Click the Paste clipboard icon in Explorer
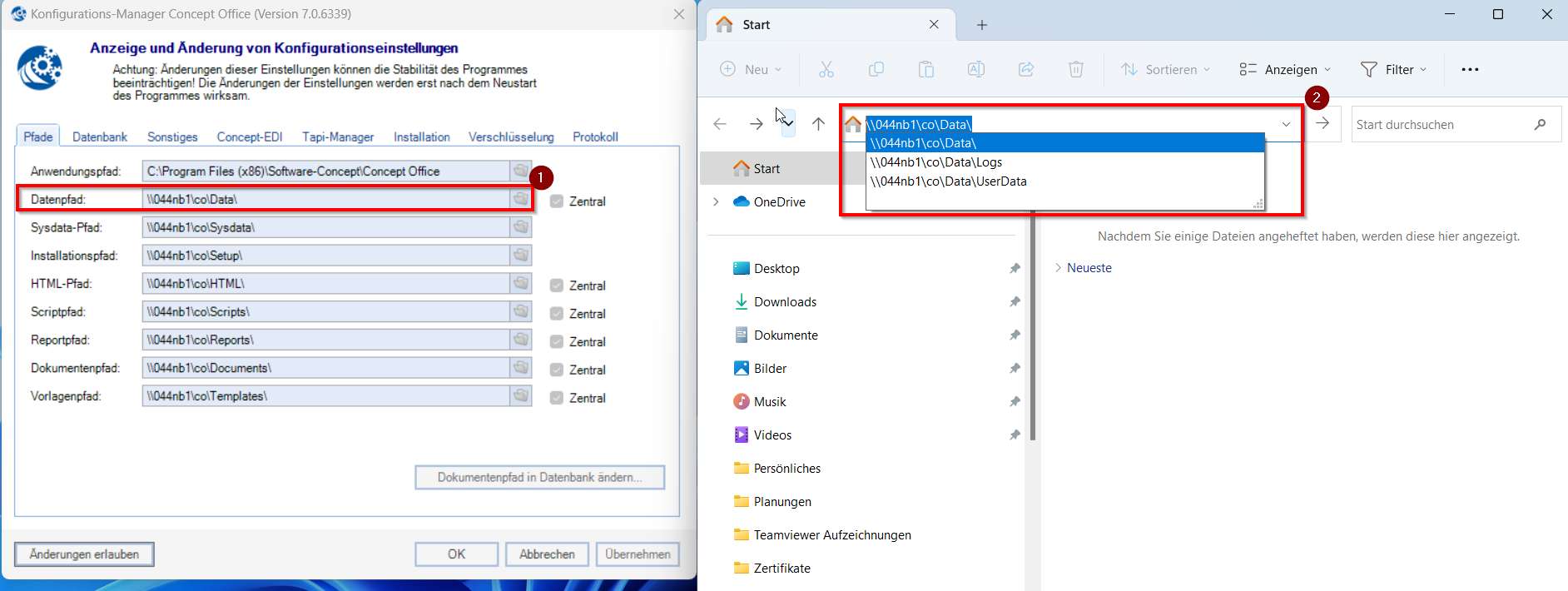The image size is (1568, 591). pyautogui.click(x=926, y=69)
